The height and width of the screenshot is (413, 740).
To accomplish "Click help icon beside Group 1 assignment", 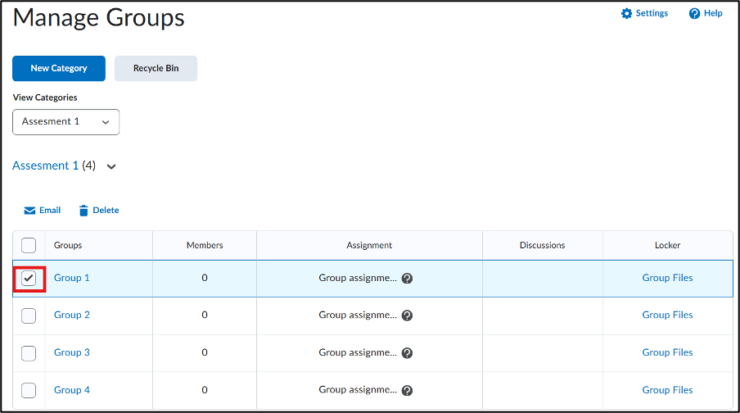I will [x=407, y=279].
